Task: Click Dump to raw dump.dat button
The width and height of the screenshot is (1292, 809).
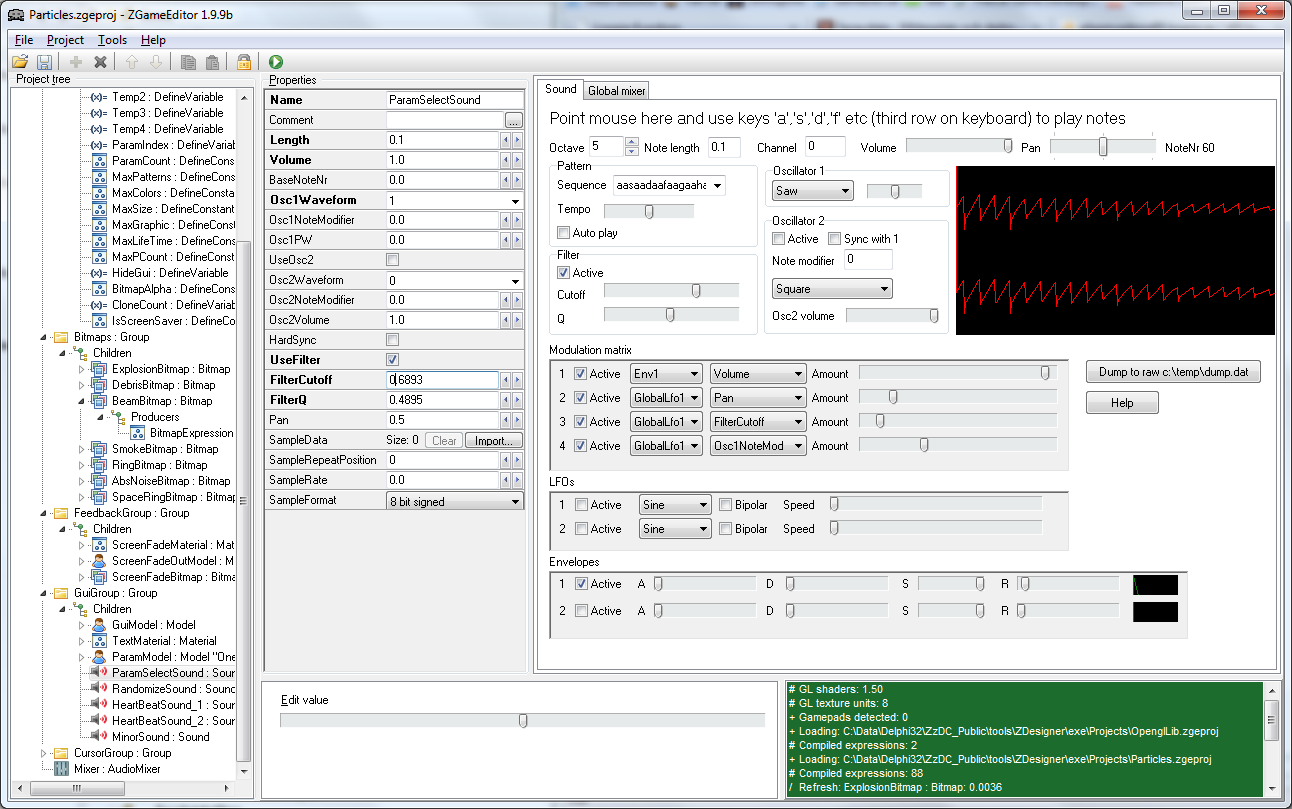Action: (1173, 372)
